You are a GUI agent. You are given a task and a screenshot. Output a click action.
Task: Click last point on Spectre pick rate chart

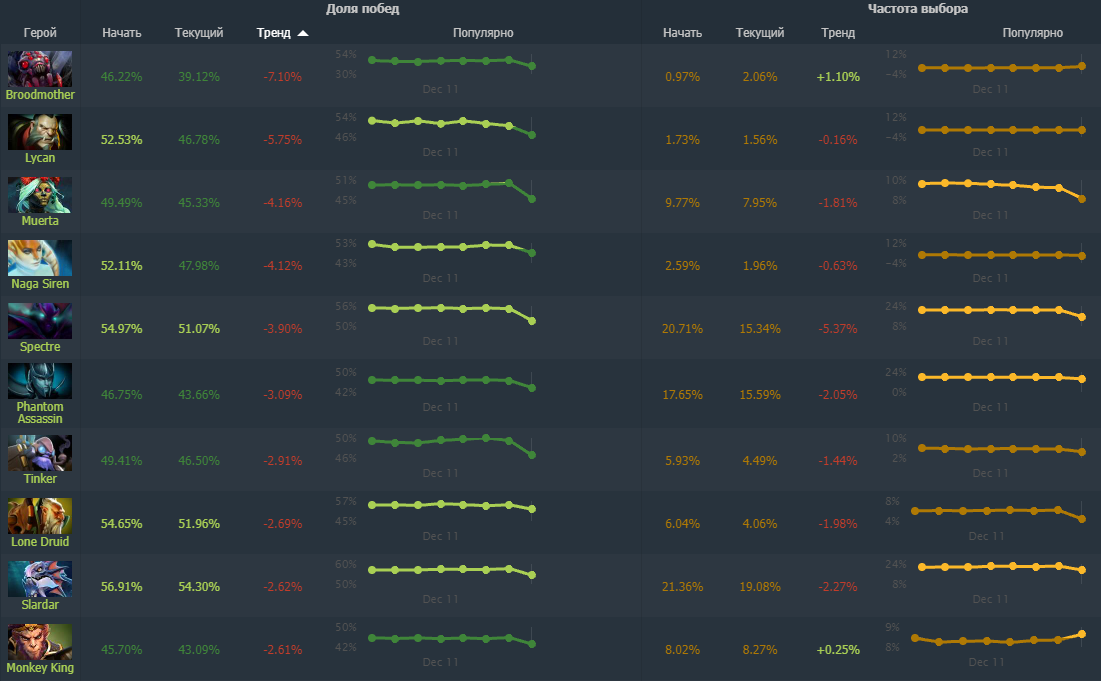point(1082,317)
